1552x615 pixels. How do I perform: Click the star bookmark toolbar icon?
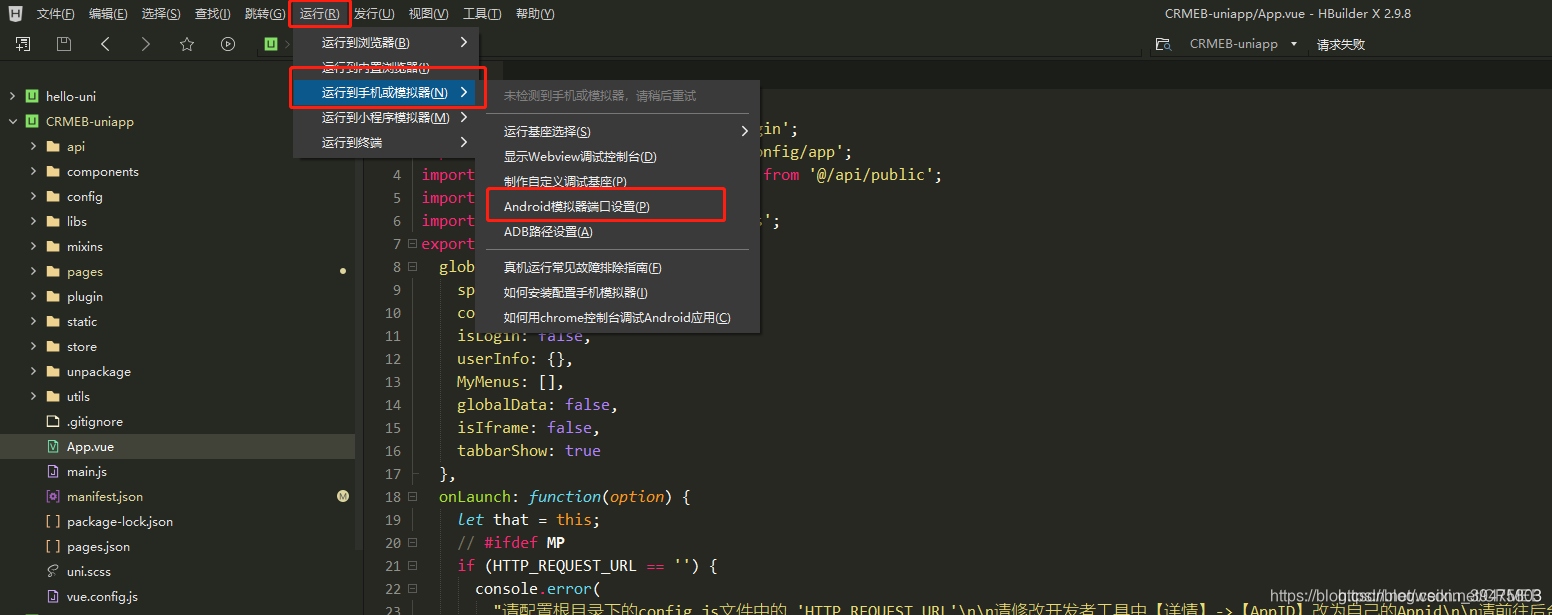click(187, 44)
